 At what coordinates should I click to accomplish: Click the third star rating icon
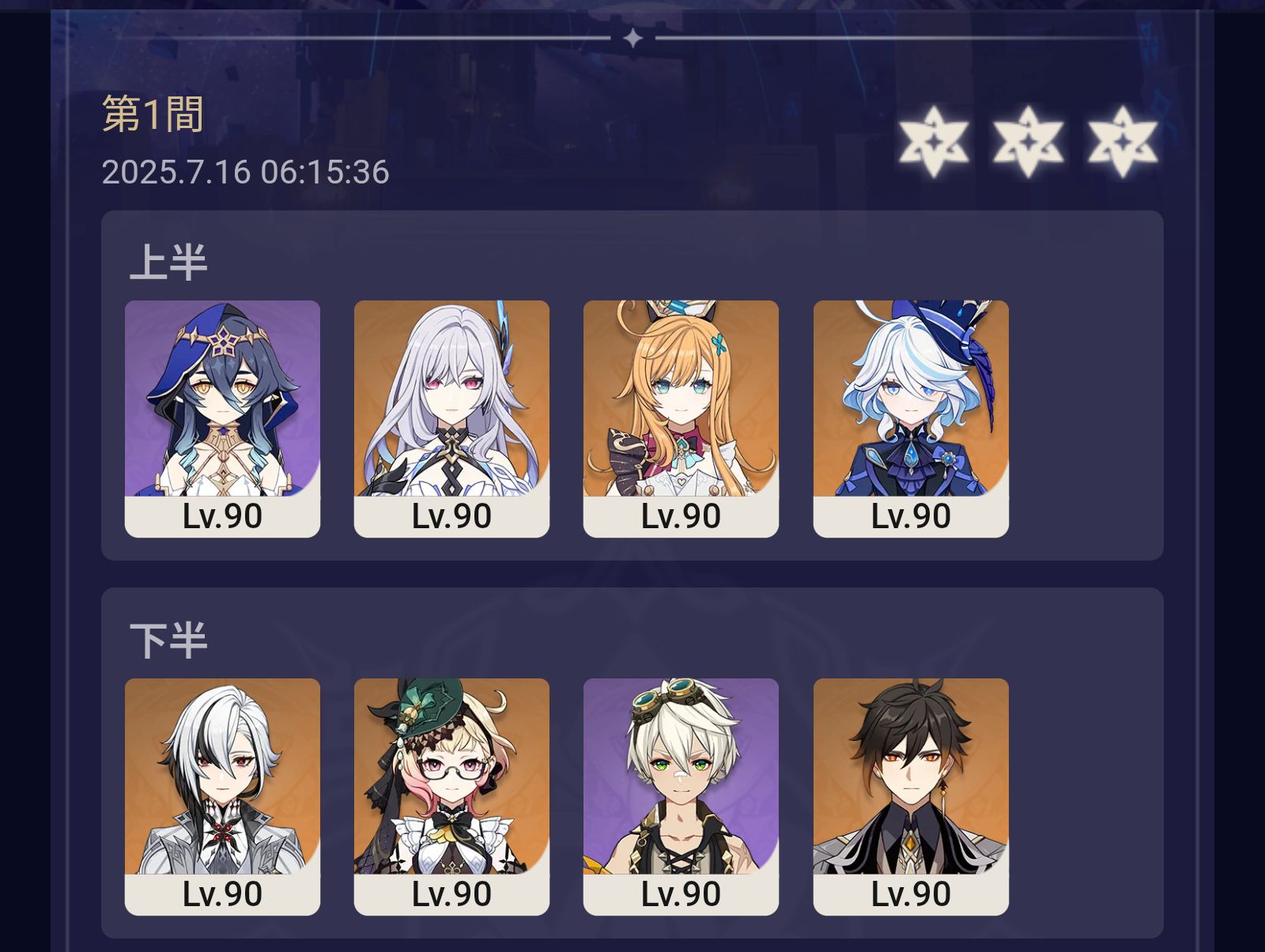1123,142
